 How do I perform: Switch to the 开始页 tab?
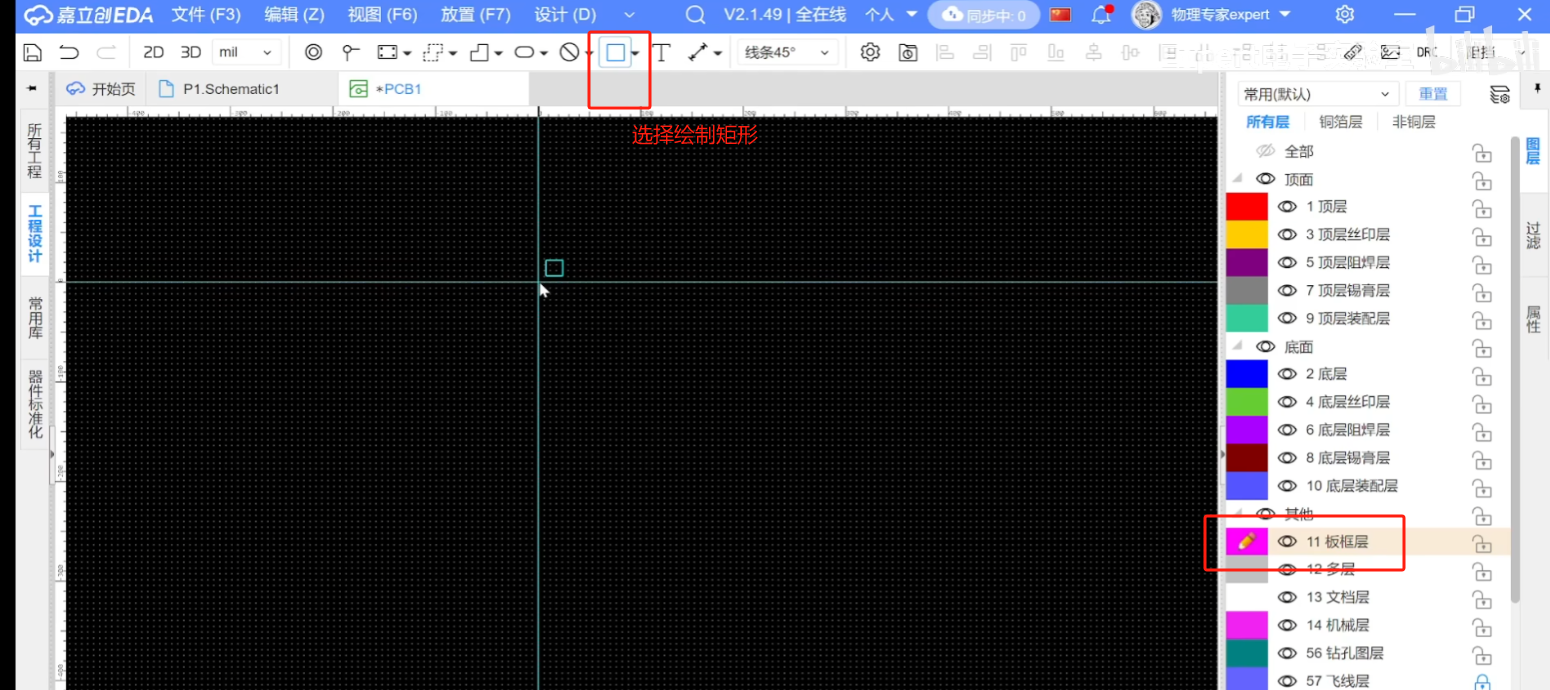[100, 89]
